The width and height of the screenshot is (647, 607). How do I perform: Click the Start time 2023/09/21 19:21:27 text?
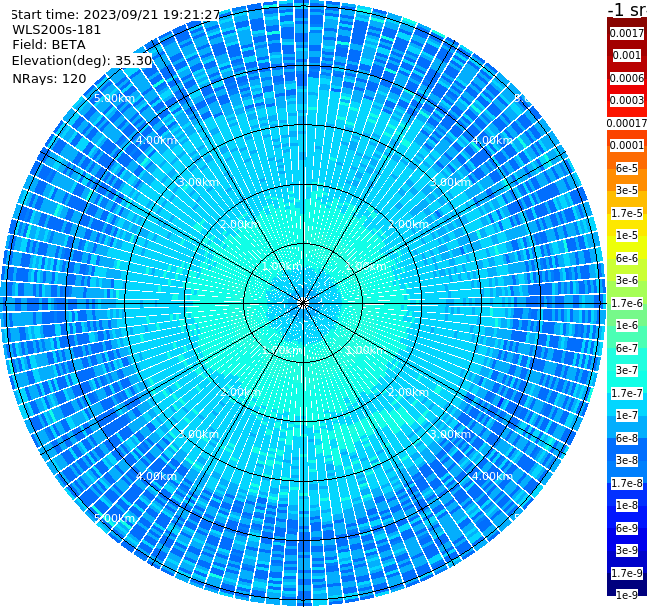coord(115,15)
